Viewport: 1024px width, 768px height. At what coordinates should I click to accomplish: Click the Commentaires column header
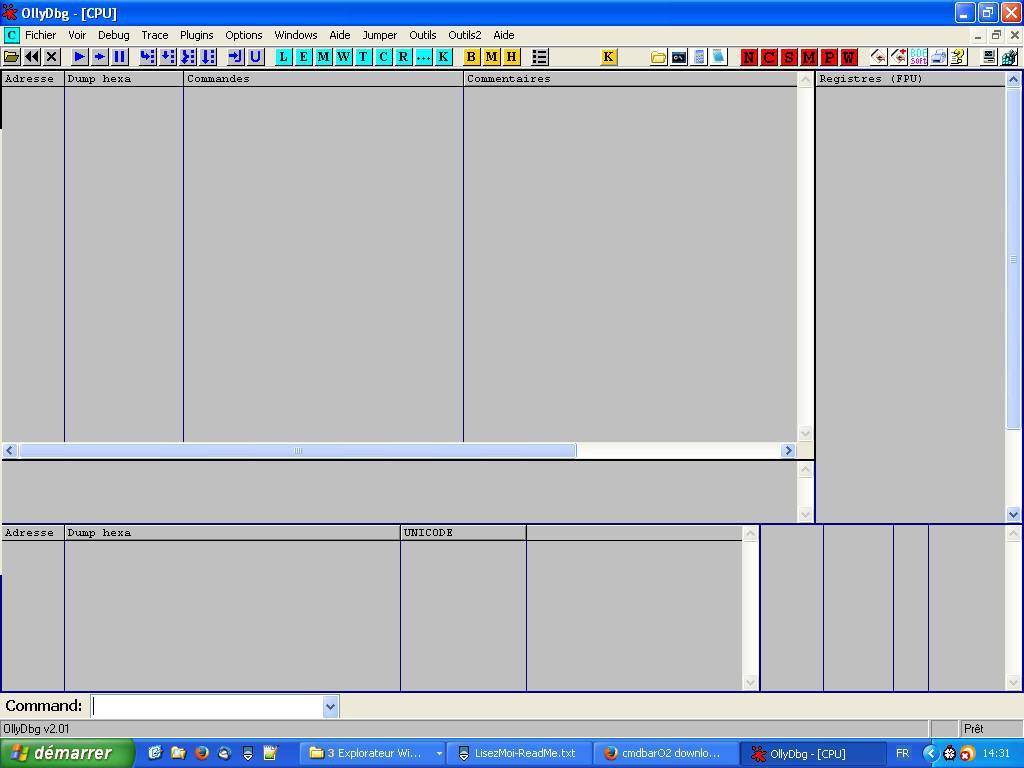pyautogui.click(x=630, y=79)
